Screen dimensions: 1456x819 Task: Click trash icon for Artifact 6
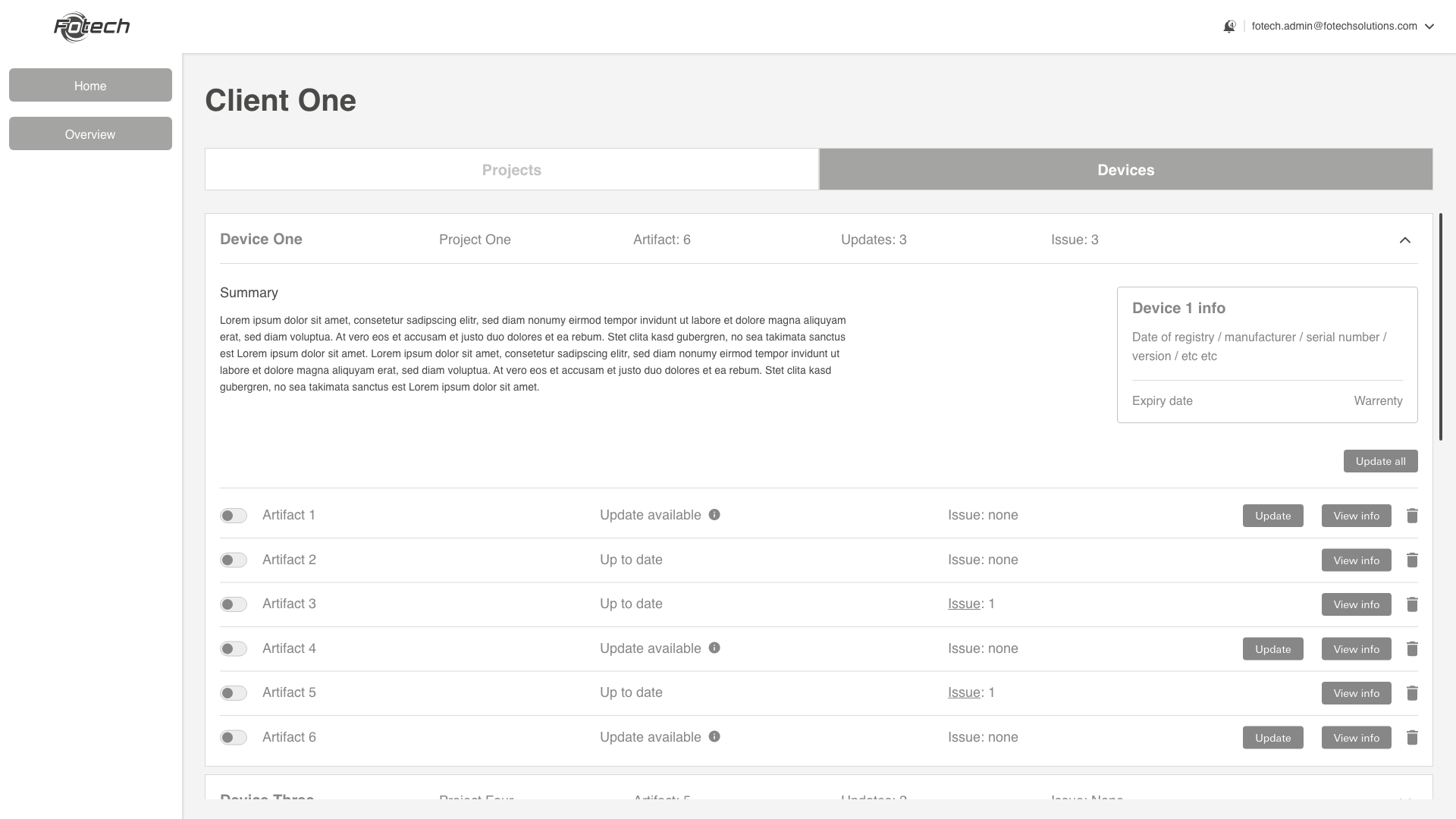click(1412, 738)
